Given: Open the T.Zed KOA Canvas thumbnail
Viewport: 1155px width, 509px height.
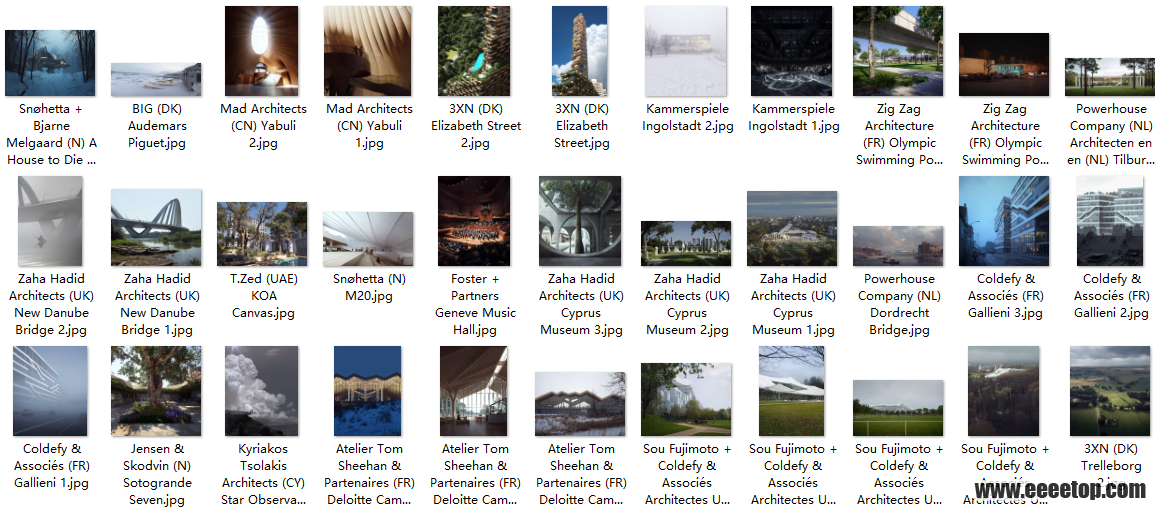Looking at the screenshot, I should pyautogui.click(x=261, y=234).
